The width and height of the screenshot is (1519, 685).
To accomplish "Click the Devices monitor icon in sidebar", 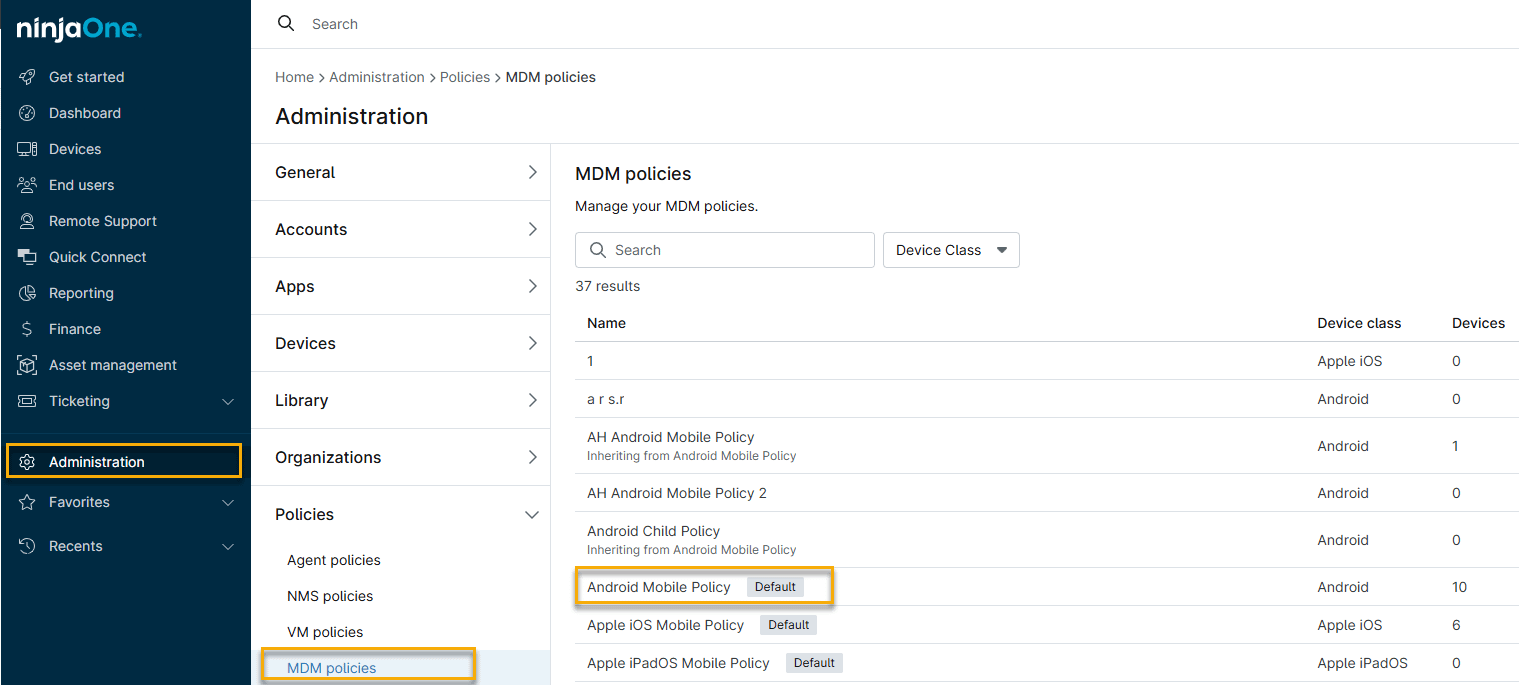I will coord(27,149).
